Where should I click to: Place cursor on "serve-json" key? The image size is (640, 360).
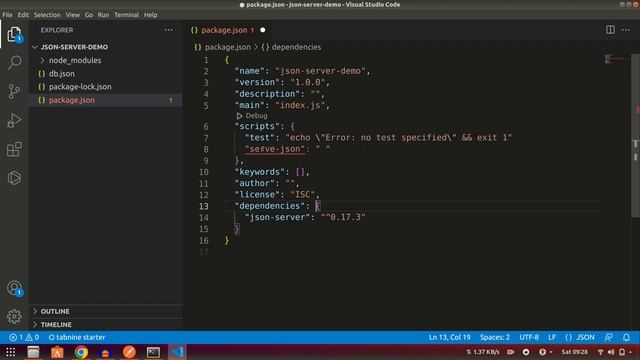275,149
